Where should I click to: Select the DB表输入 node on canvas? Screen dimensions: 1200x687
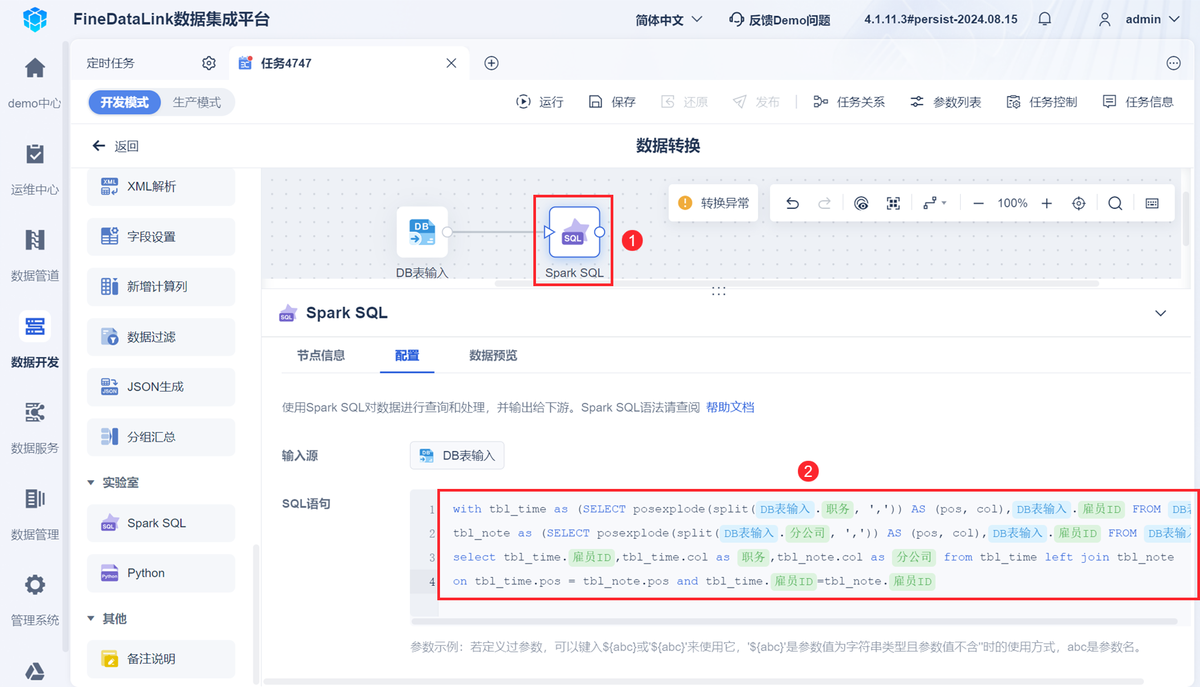click(x=422, y=232)
